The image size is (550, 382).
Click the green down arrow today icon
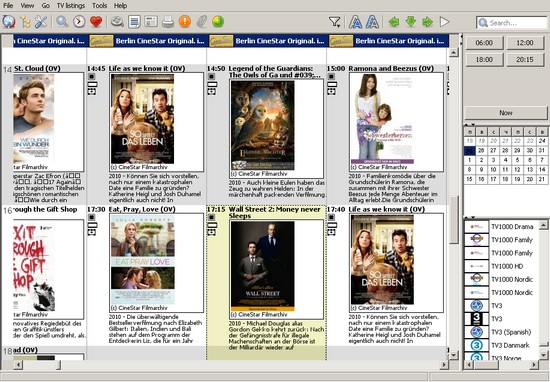click(411, 22)
